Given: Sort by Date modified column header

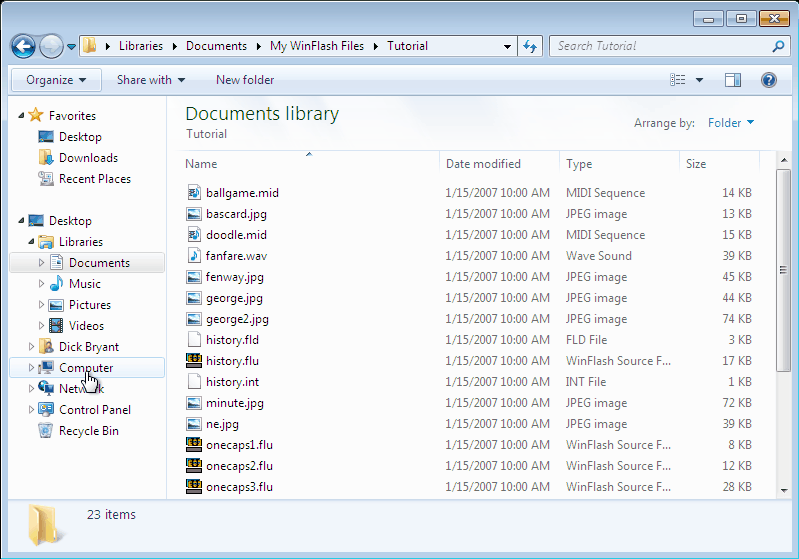Looking at the screenshot, I should [x=499, y=164].
